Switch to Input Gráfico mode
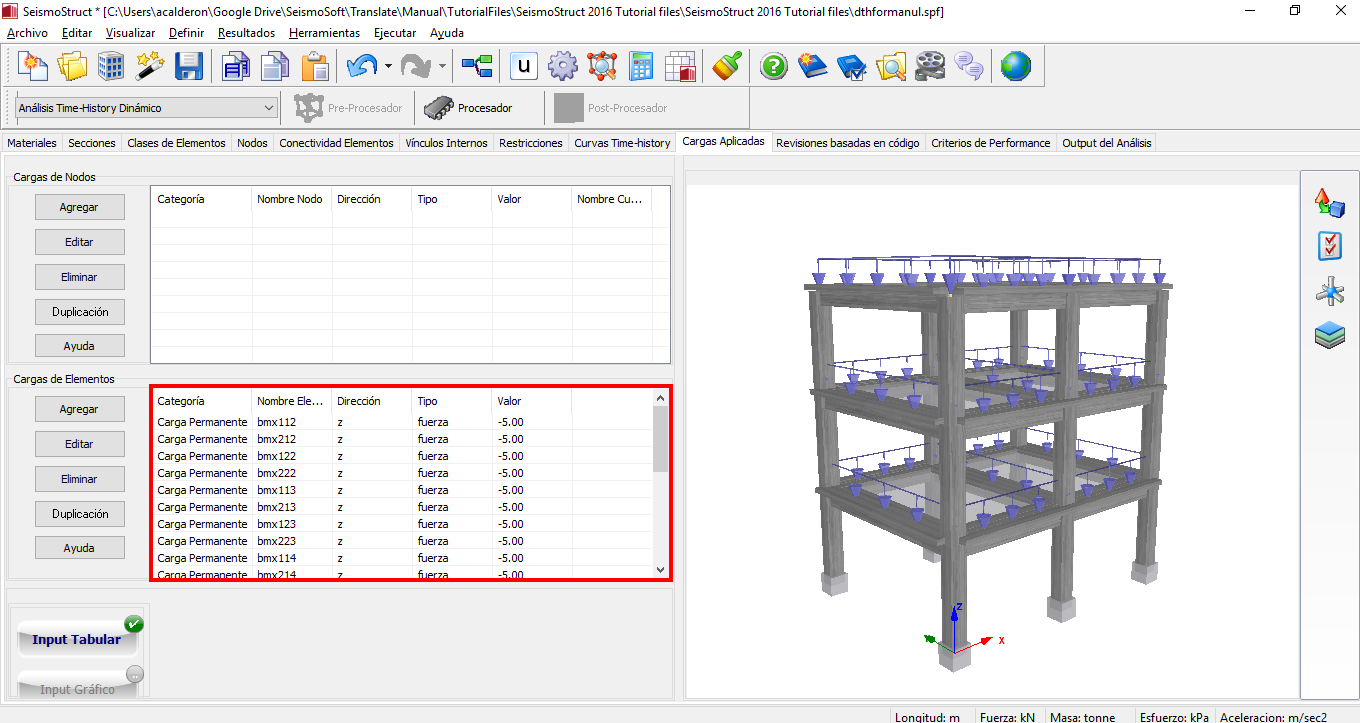Image resolution: width=1360 pixels, height=723 pixels. [77, 689]
